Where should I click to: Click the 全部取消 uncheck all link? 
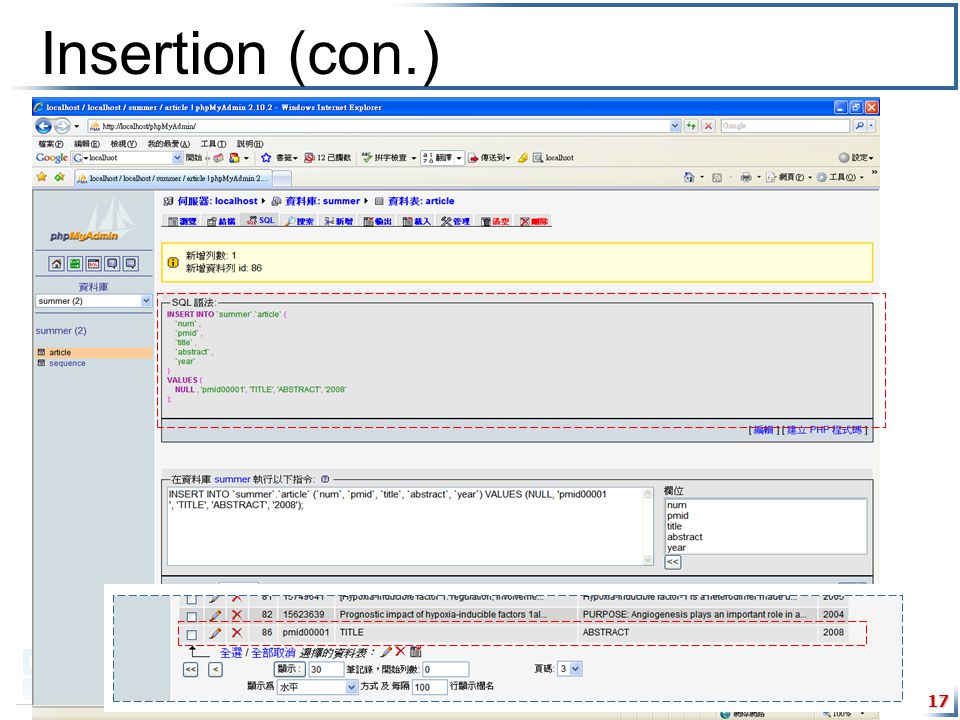pos(273,653)
